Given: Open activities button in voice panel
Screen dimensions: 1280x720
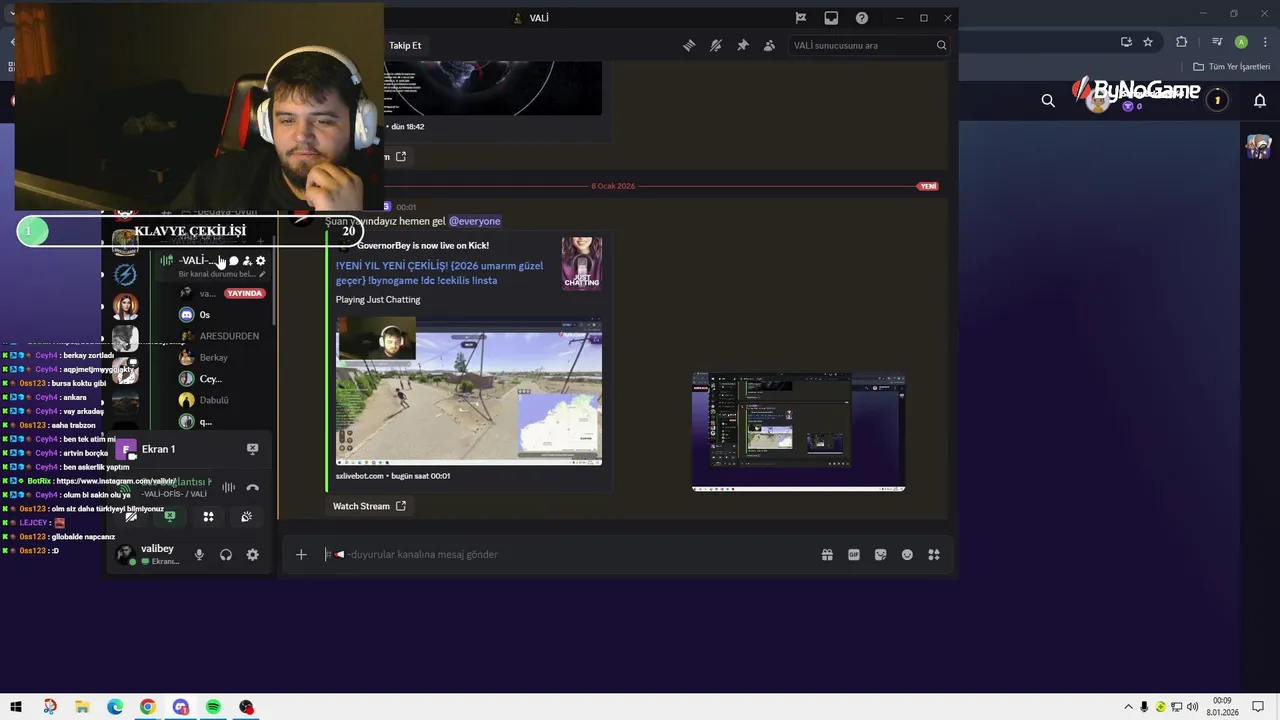Looking at the screenshot, I should [208, 516].
